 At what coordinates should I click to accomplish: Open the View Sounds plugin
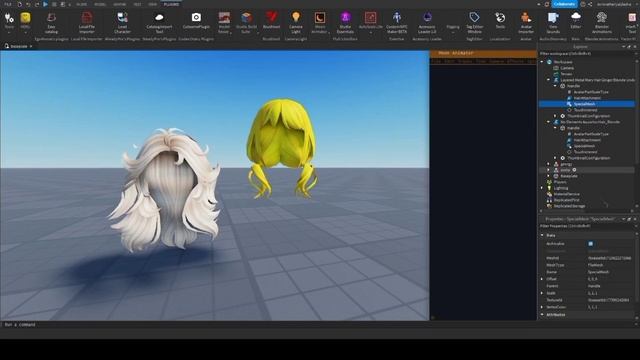[x=553, y=23]
